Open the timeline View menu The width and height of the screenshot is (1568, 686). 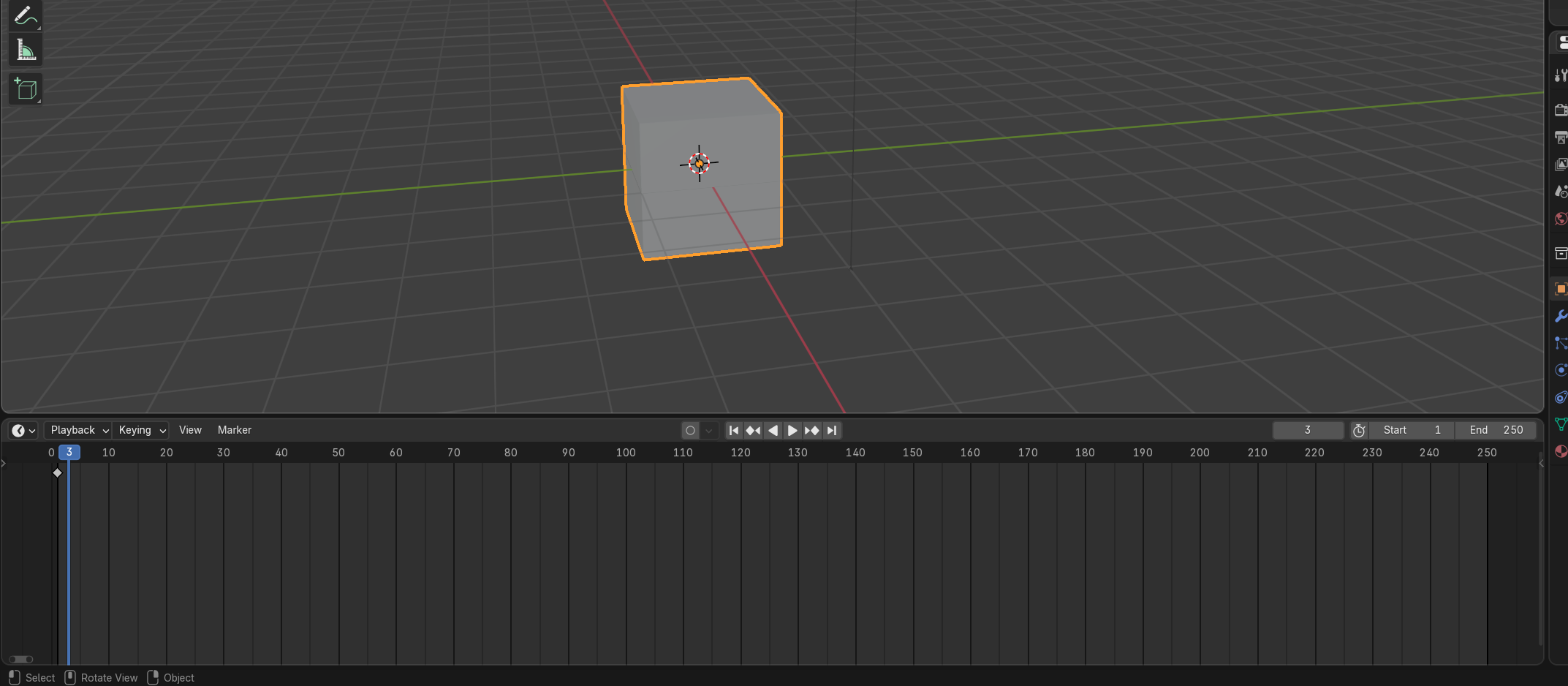coord(190,430)
